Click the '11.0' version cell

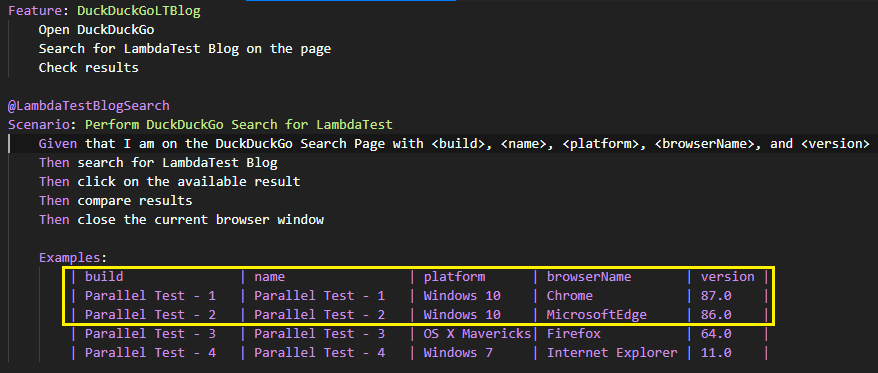716,353
